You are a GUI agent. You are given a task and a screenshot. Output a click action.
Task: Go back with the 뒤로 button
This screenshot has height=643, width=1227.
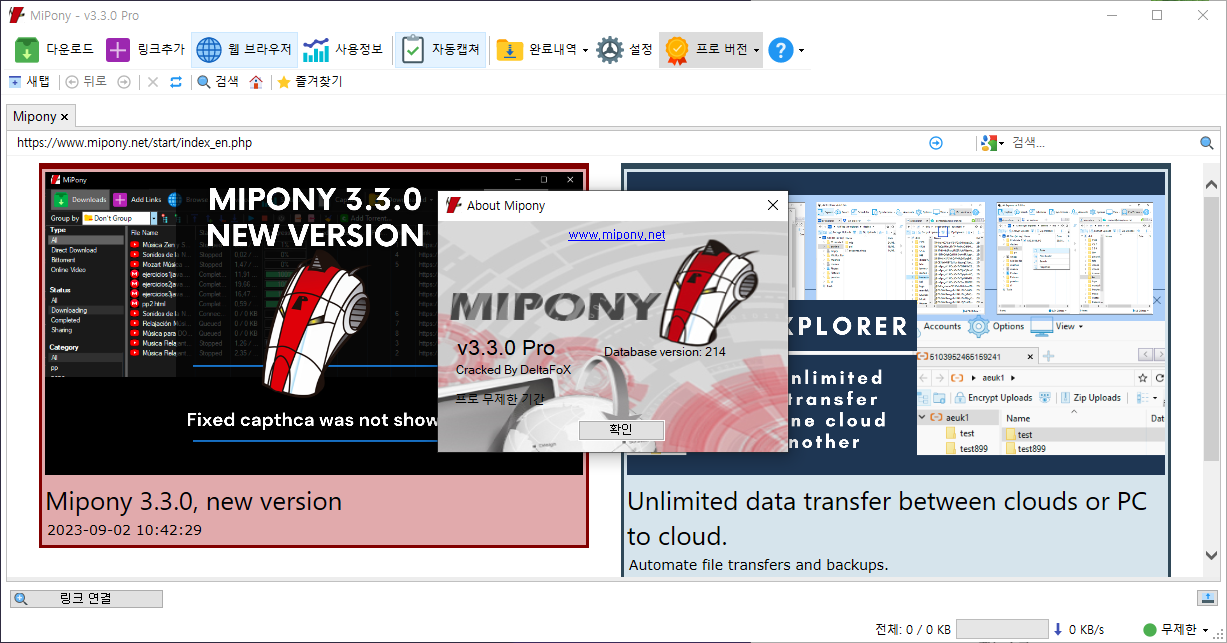tap(86, 82)
